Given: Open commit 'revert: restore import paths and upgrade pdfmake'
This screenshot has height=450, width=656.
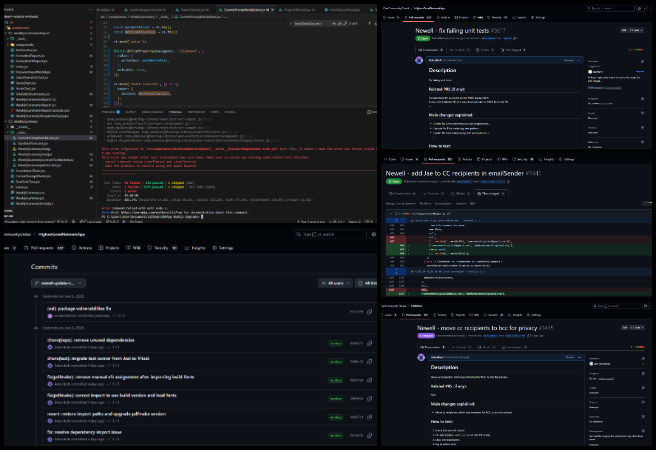Looking at the screenshot, I should [106, 414].
